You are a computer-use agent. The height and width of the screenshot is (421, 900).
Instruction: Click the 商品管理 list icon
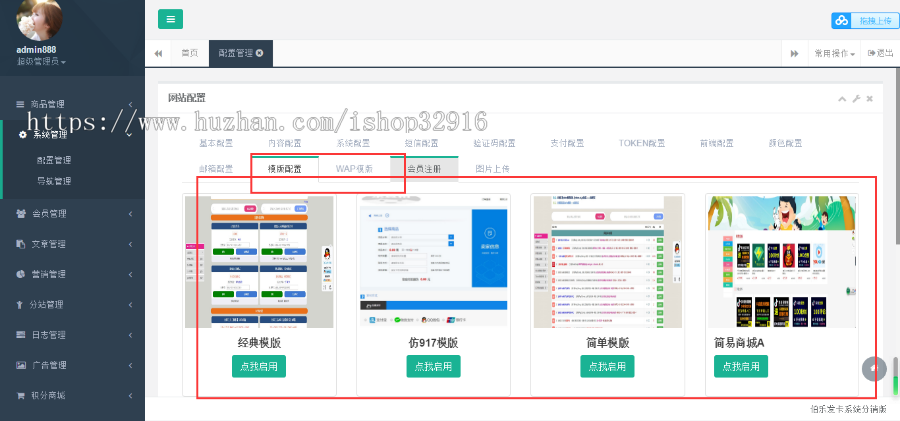coord(20,105)
